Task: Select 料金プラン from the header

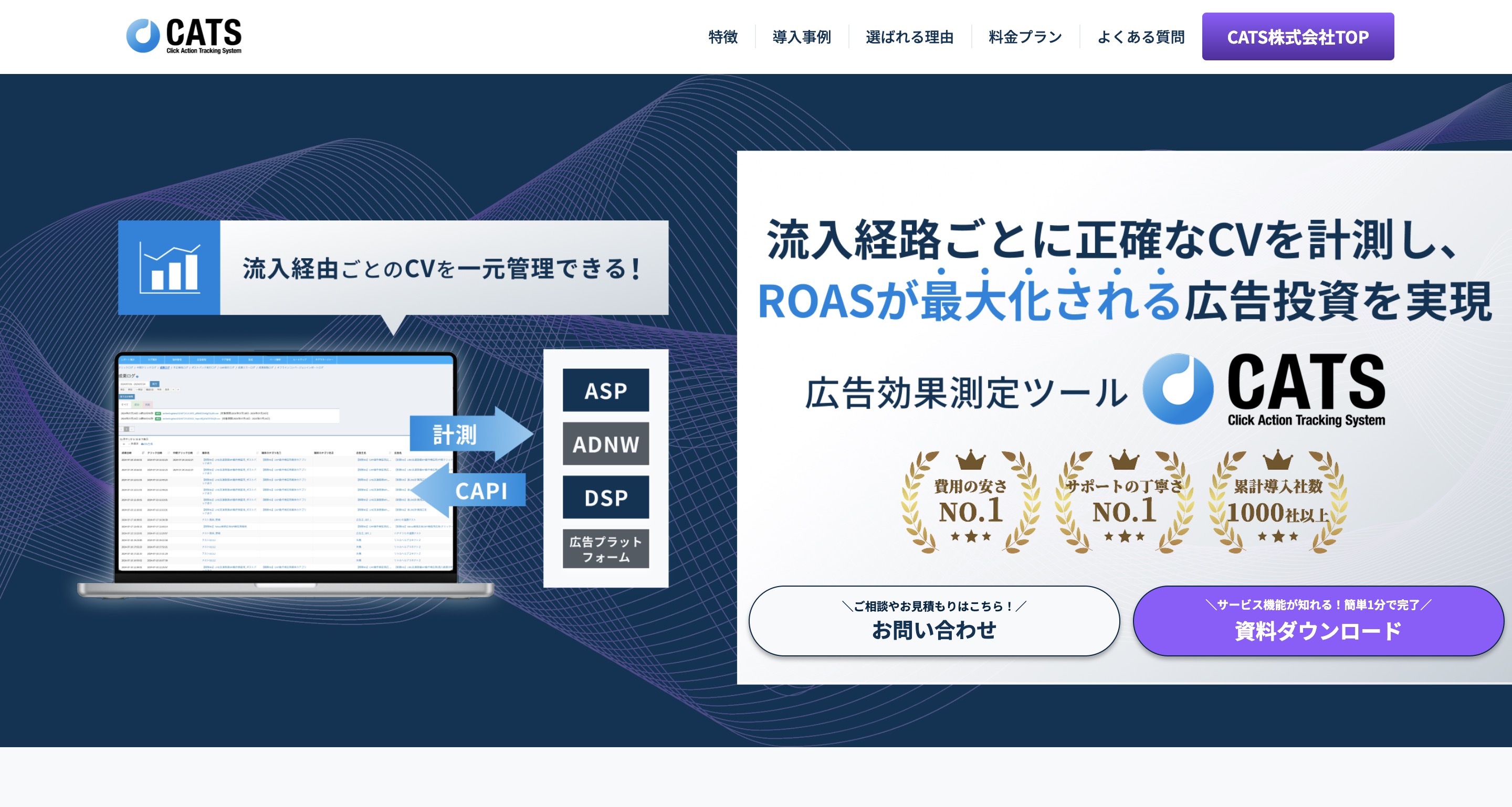Action: [1025, 37]
